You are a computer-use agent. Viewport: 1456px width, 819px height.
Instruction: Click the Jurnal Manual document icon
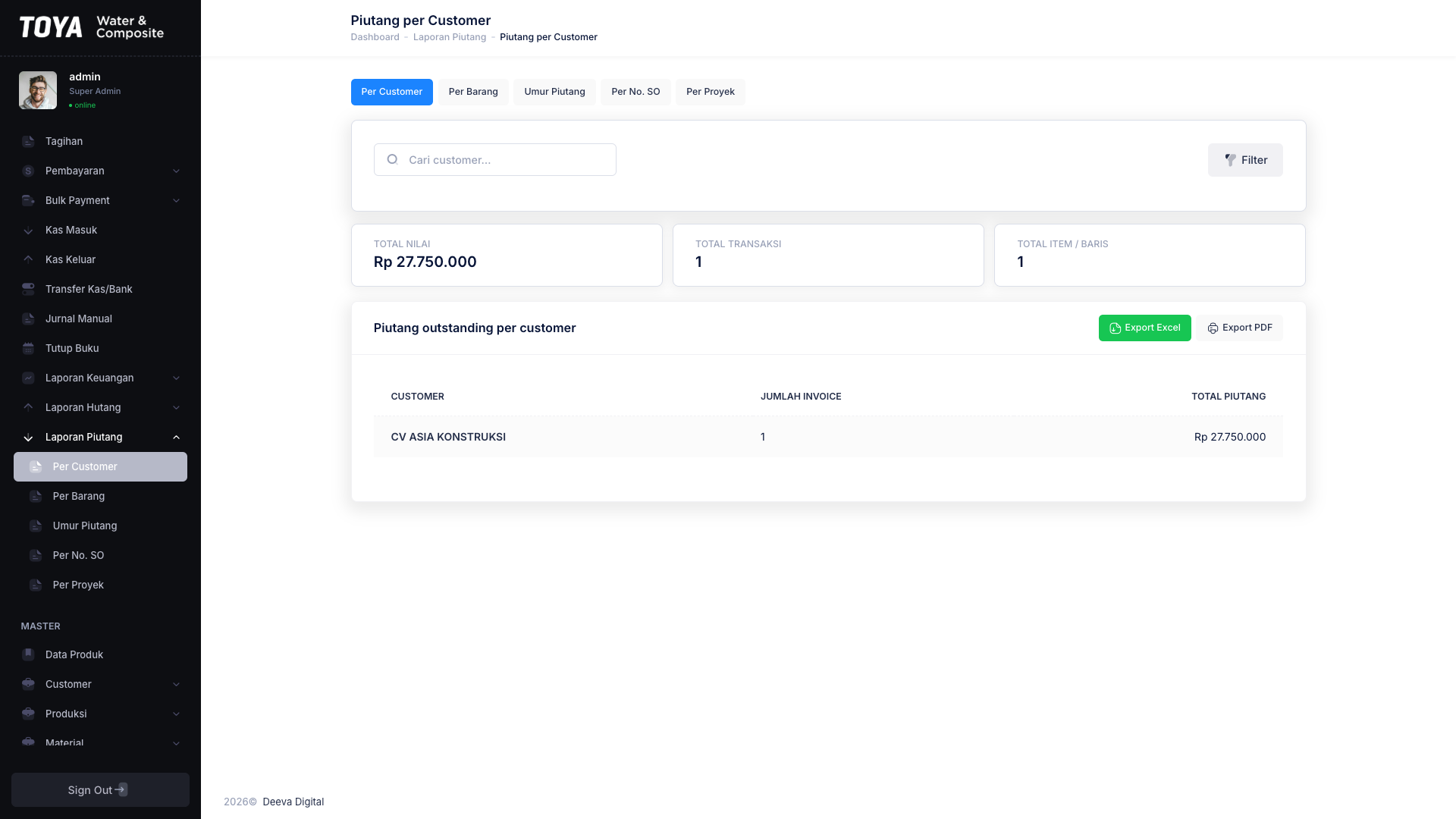(28, 319)
